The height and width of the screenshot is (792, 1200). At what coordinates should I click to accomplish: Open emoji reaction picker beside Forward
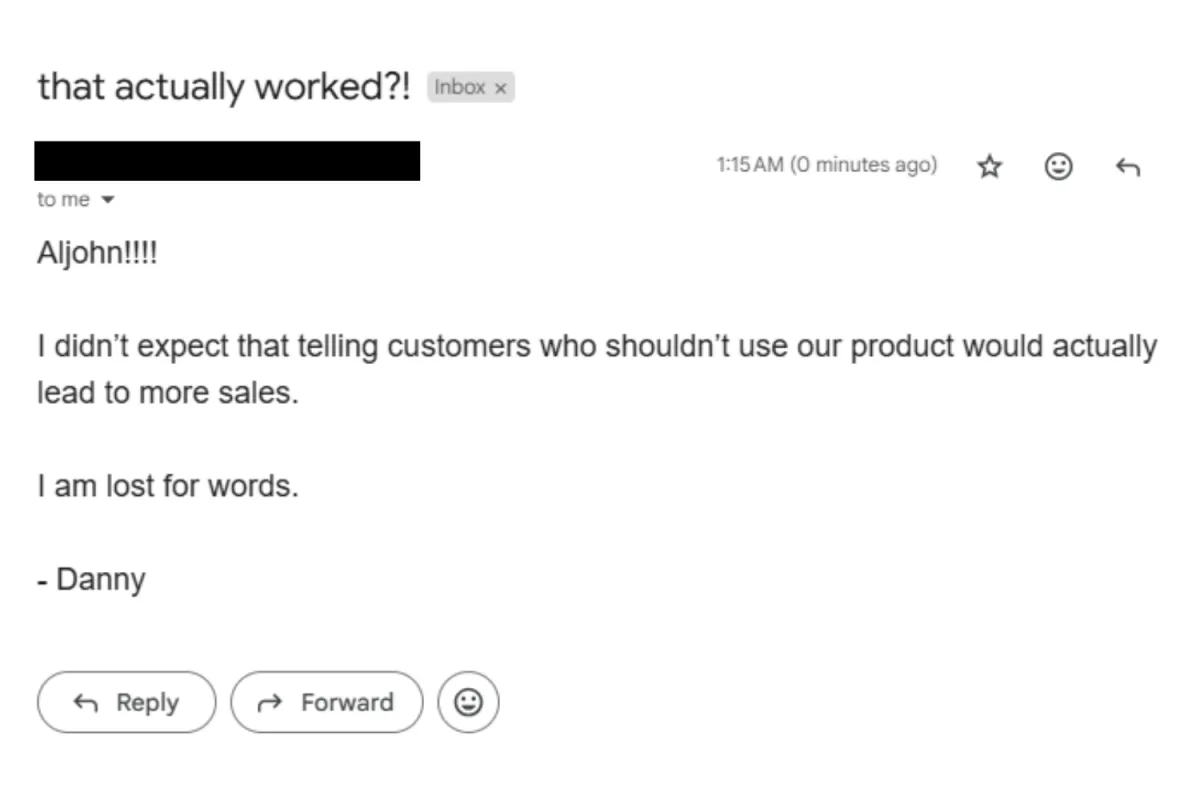(x=468, y=703)
